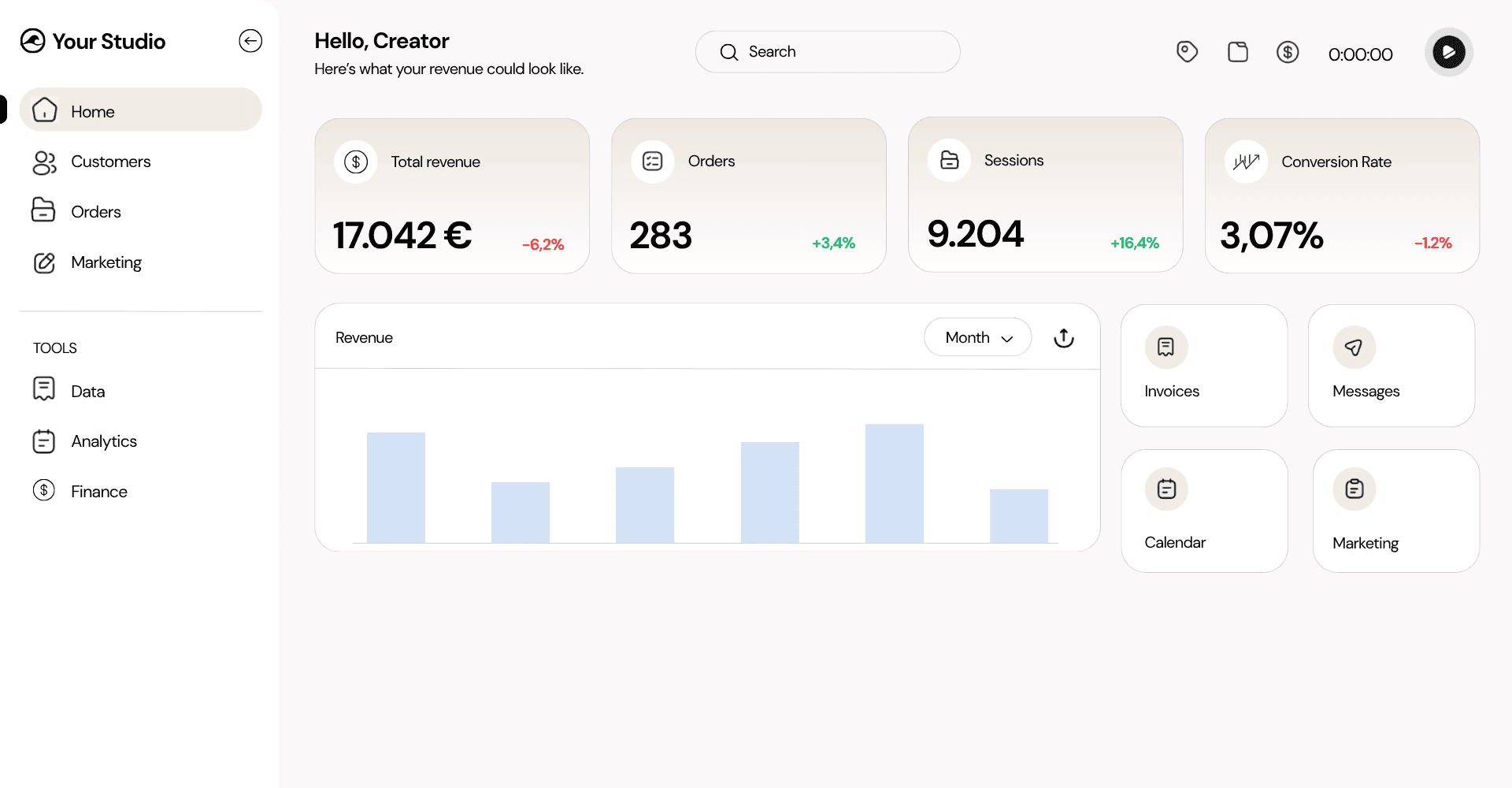Click the 0:00:00 timer display
Image resolution: width=1512 pixels, height=788 pixels.
tap(1360, 54)
